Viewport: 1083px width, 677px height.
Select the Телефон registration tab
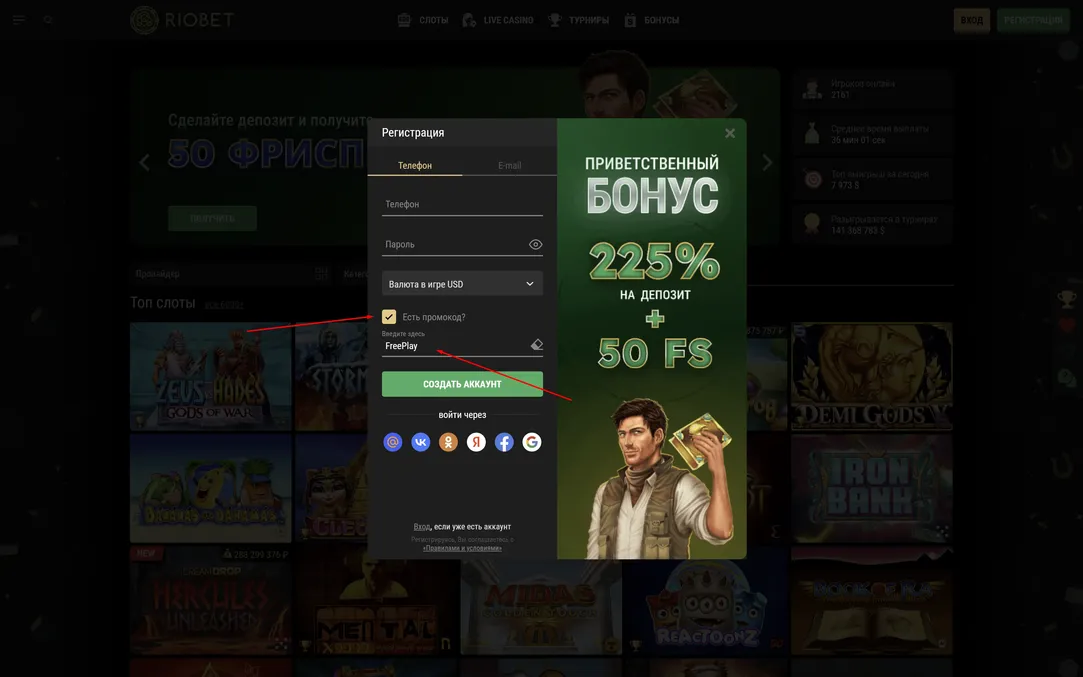pyautogui.click(x=415, y=165)
